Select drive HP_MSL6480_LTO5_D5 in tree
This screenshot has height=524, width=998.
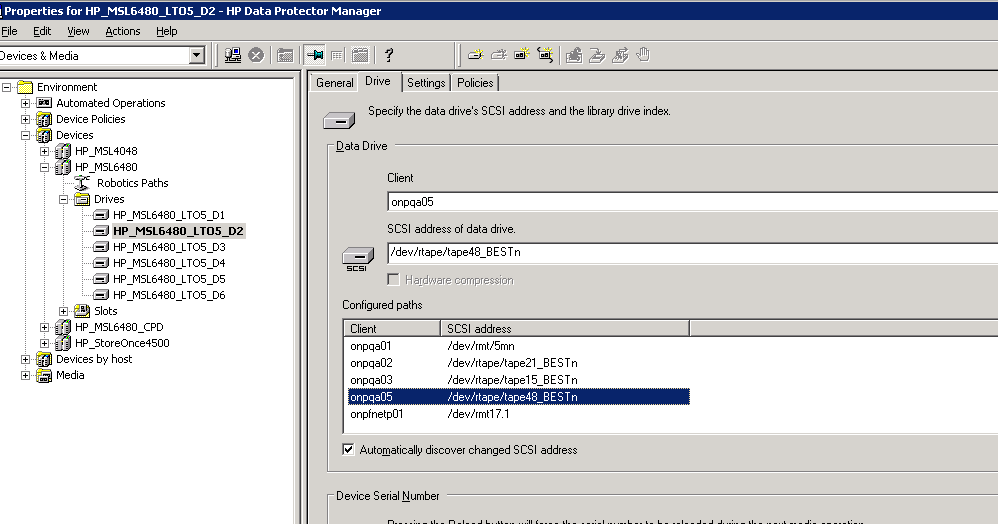(x=169, y=279)
